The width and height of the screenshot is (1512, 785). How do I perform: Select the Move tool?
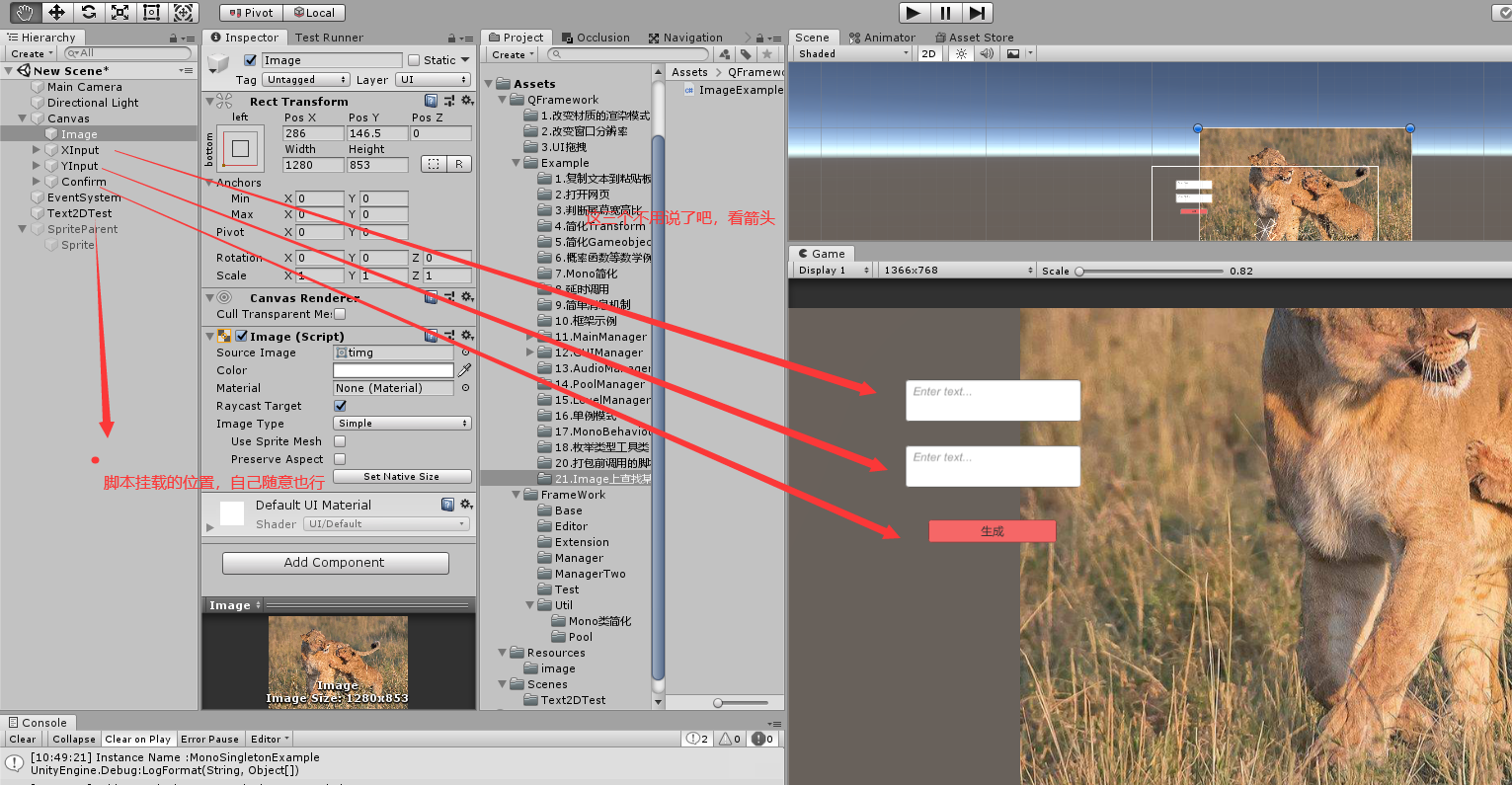(56, 12)
